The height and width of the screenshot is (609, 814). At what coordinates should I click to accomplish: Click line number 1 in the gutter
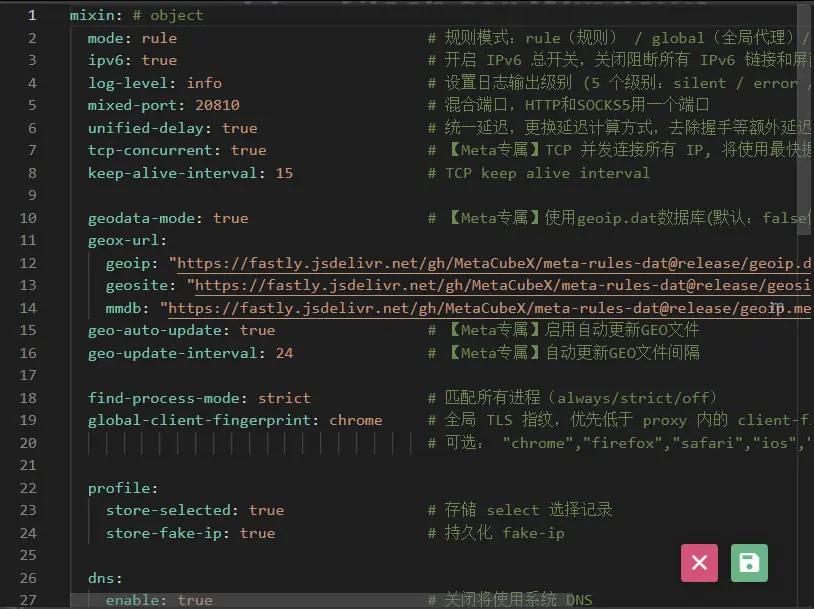click(31, 15)
